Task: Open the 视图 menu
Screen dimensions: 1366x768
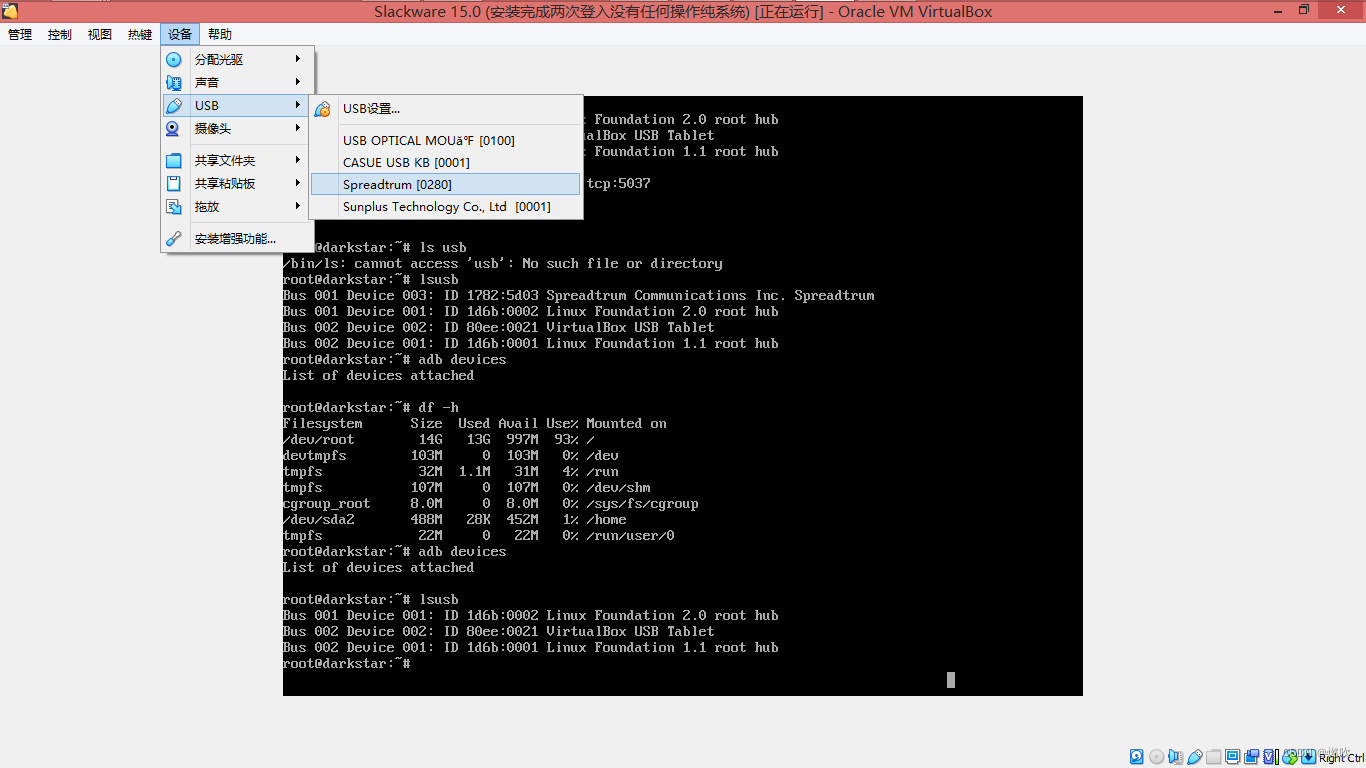Action: coord(99,33)
